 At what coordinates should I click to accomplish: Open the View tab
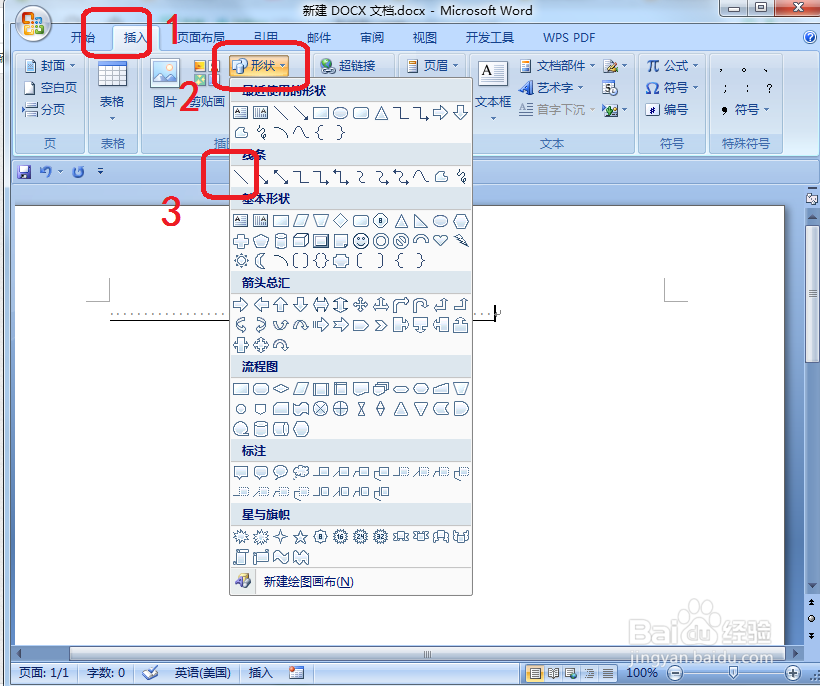tap(425, 38)
